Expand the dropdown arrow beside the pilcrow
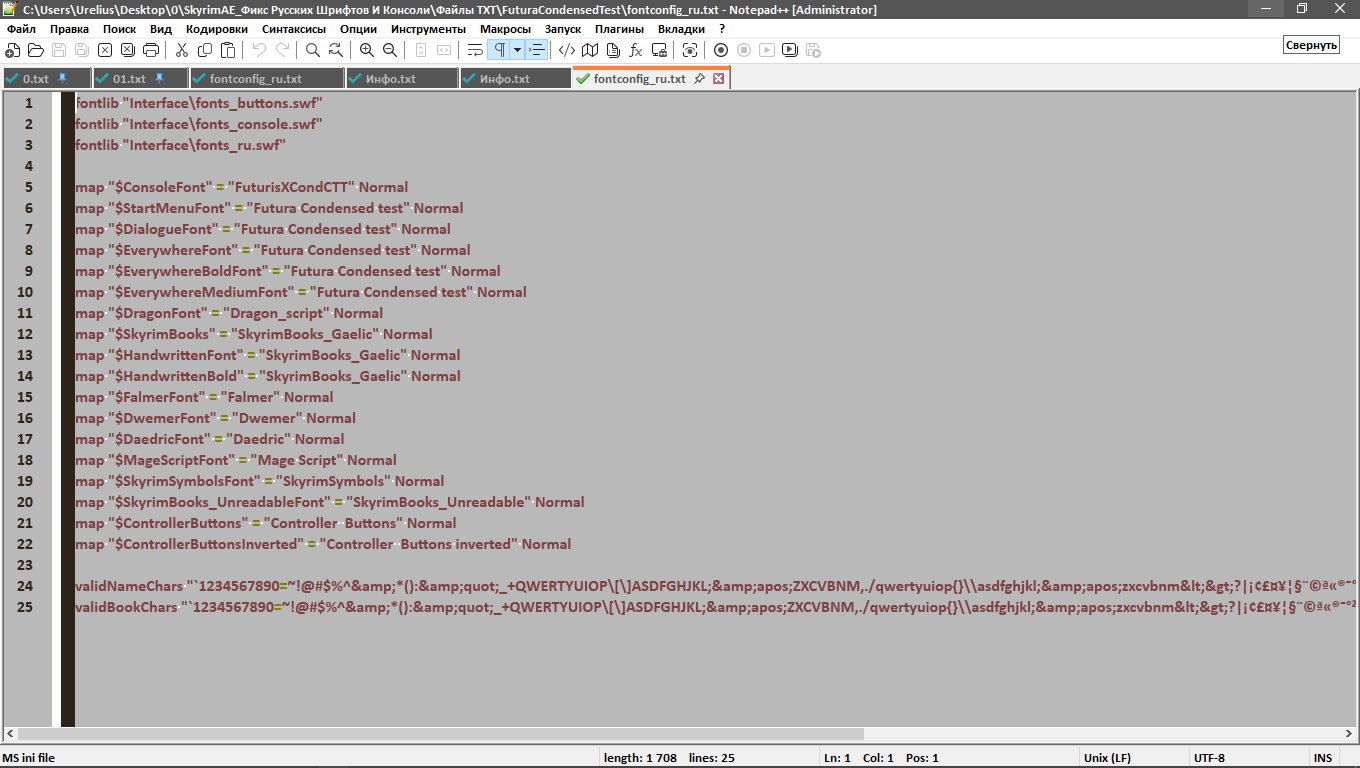The height and width of the screenshot is (768, 1360). (517, 50)
